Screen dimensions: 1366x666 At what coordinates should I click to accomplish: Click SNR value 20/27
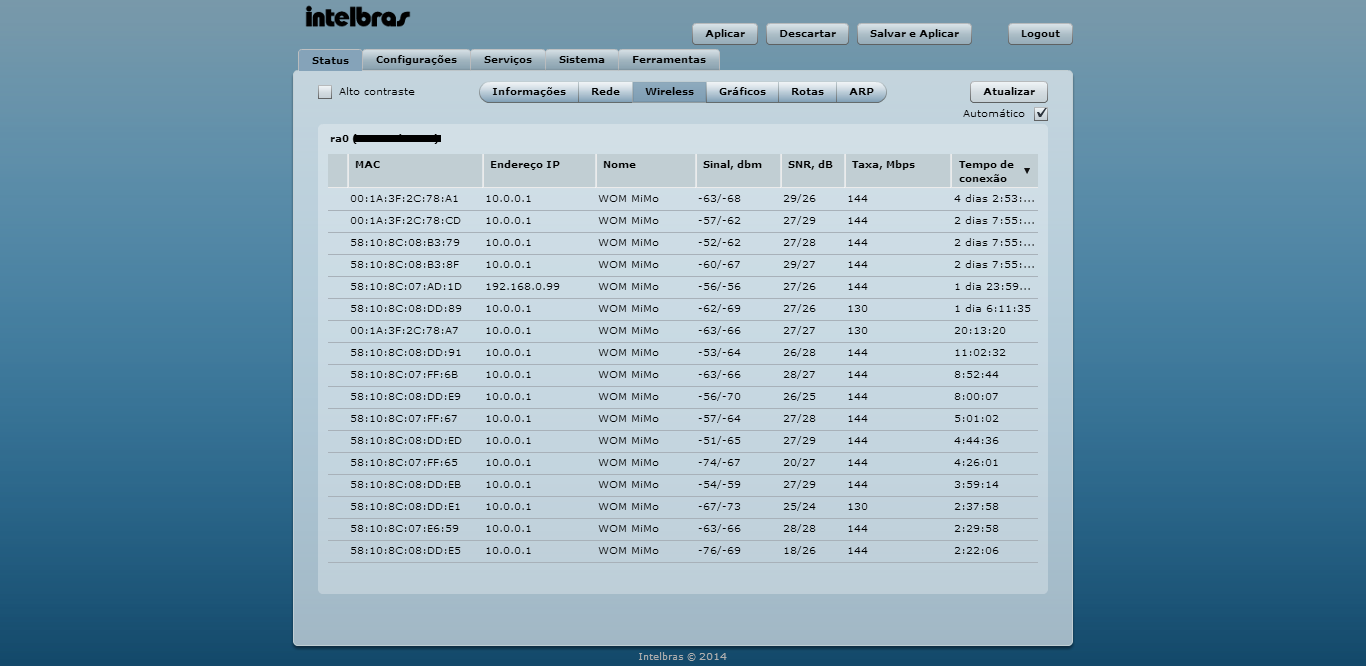point(799,463)
